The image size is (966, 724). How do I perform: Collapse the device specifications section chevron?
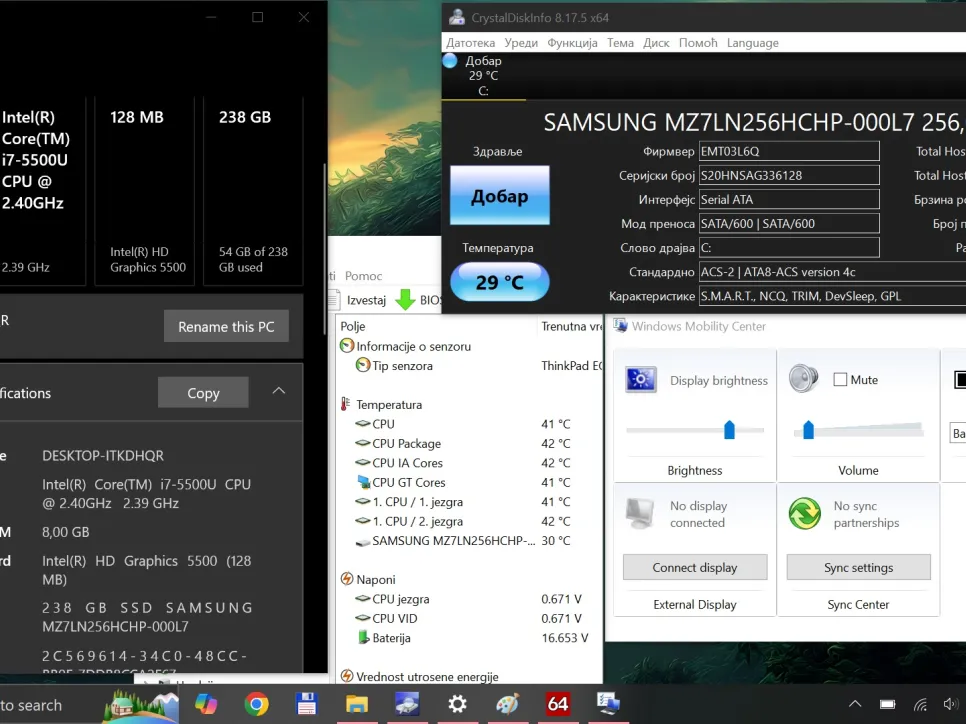pyautogui.click(x=279, y=392)
